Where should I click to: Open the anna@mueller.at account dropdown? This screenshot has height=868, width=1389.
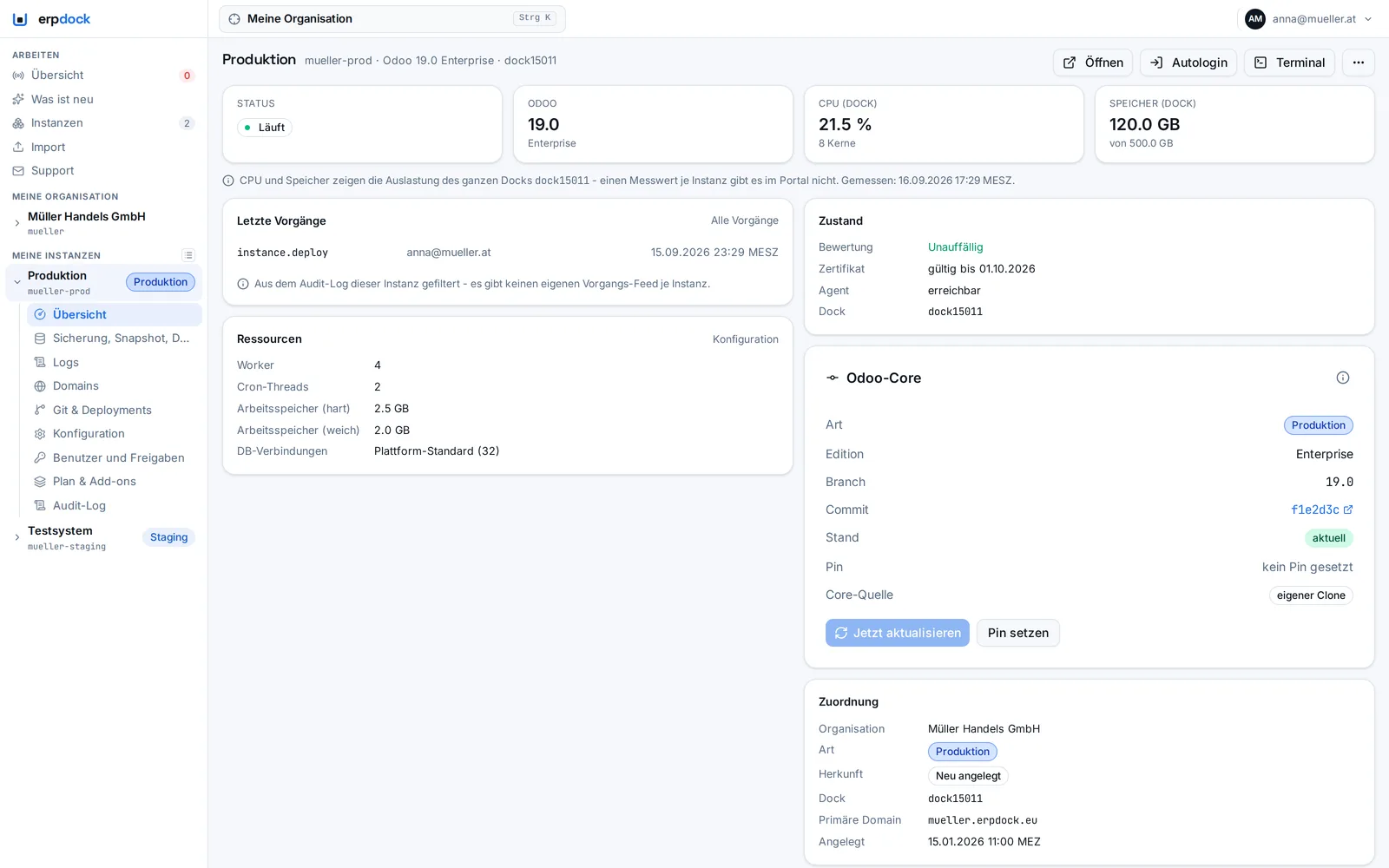coord(1308,19)
